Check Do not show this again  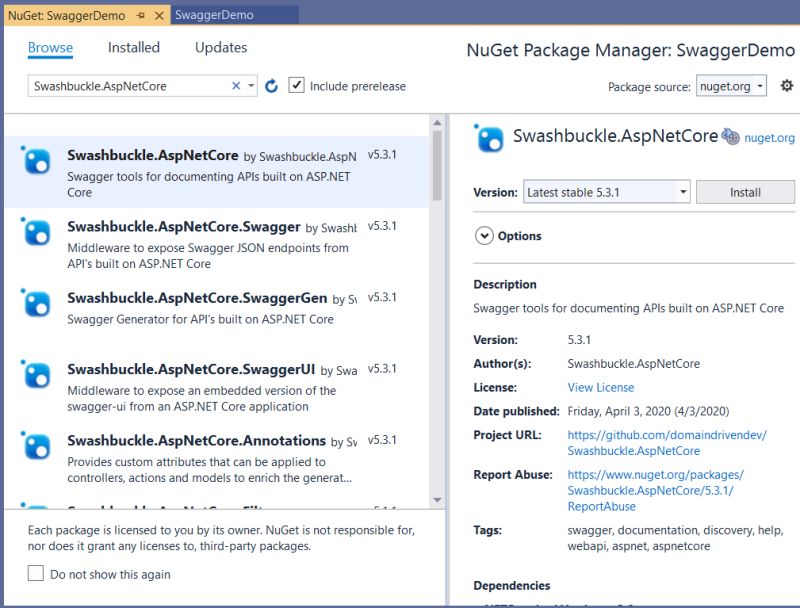(x=35, y=573)
